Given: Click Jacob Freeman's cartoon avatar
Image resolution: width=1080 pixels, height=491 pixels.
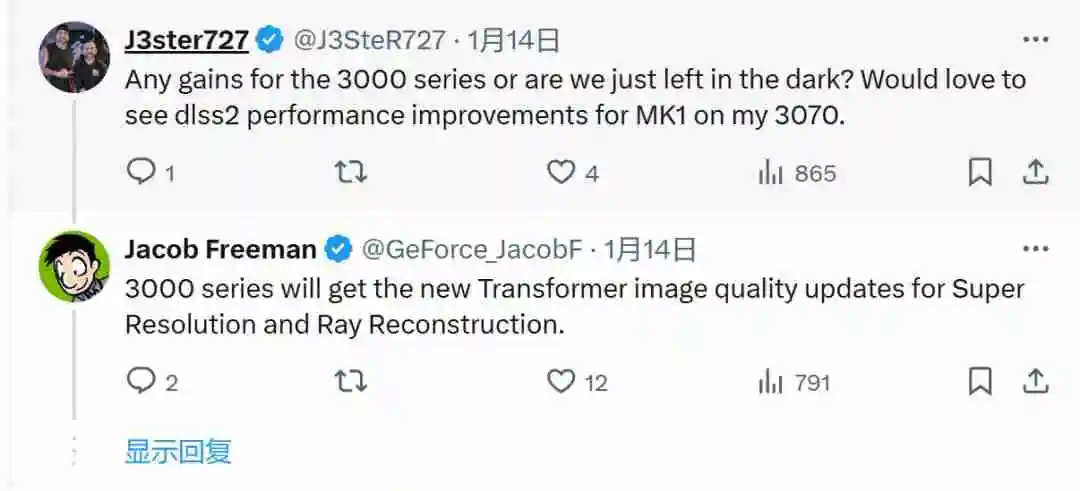Looking at the screenshot, I should click(74, 267).
